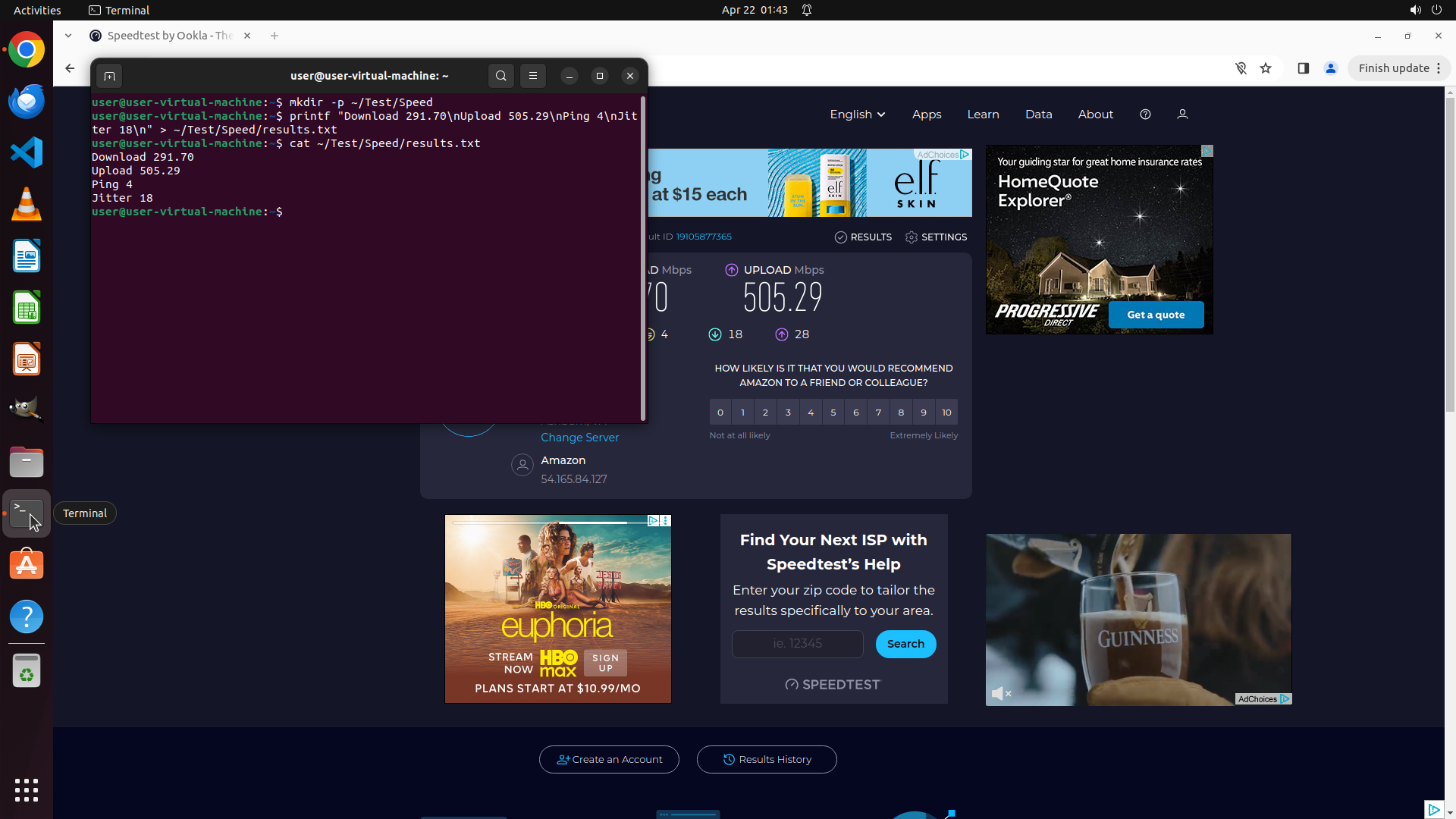Image resolution: width=1456 pixels, height=819 pixels.
Task: Click the Results History button
Action: [x=767, y=760]
